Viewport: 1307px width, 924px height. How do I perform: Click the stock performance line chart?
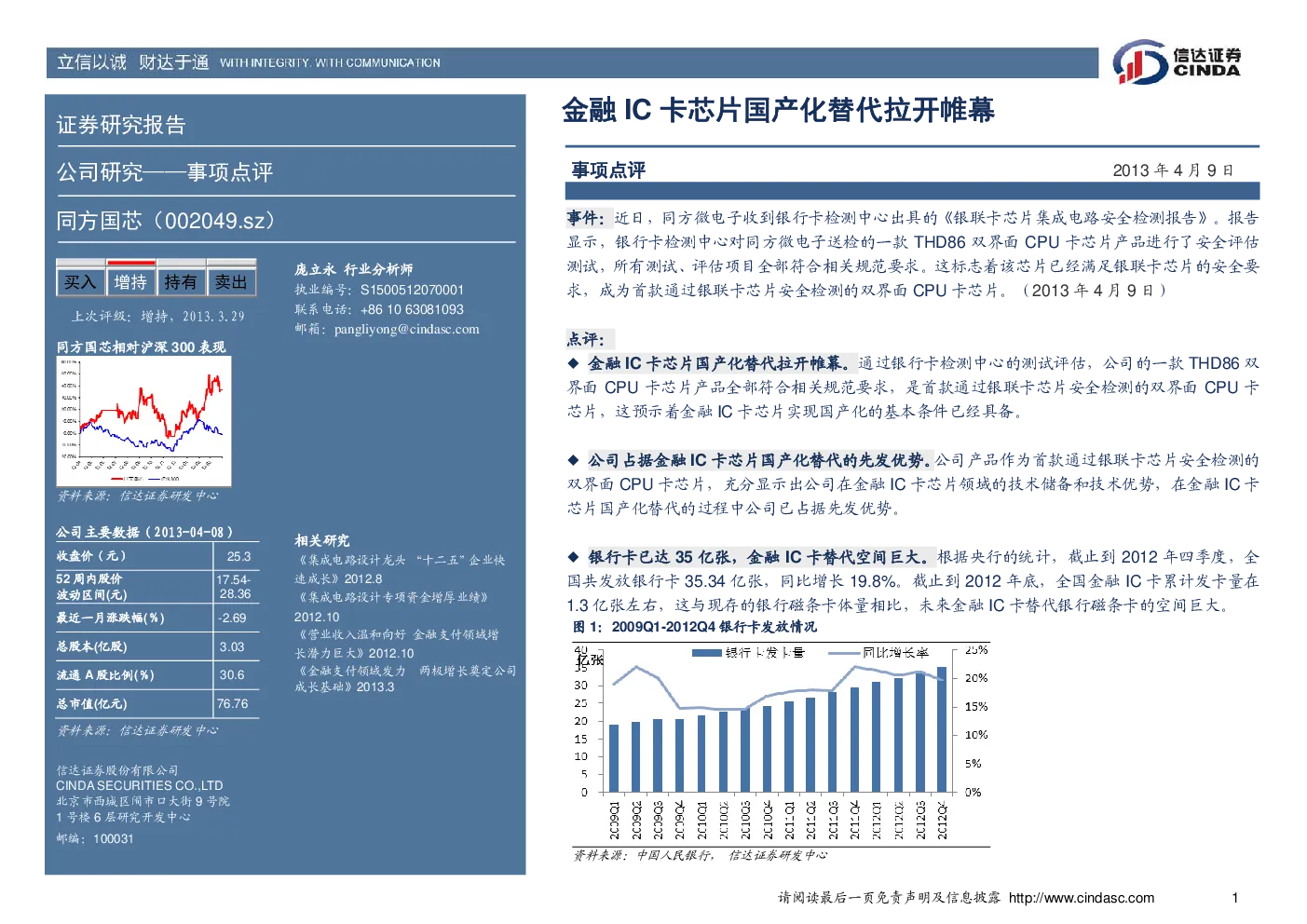tap(143, 421)
